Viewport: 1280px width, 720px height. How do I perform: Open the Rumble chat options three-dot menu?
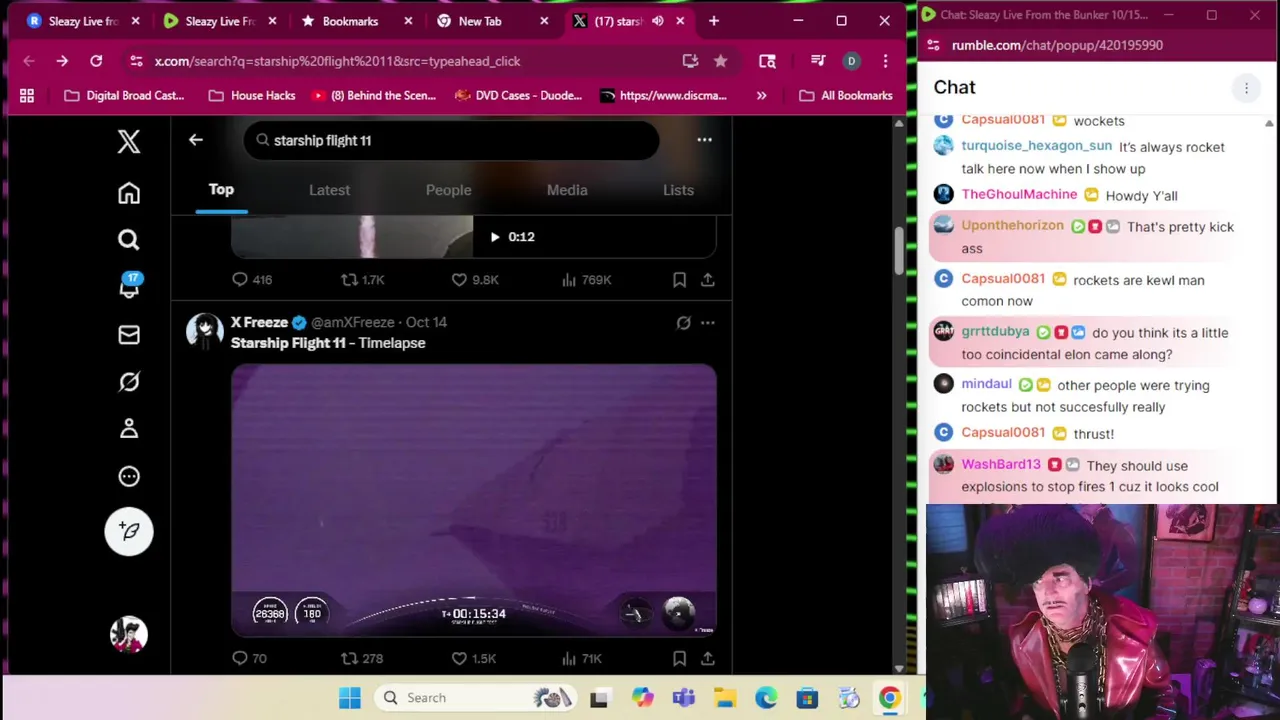click(1246, 88)
